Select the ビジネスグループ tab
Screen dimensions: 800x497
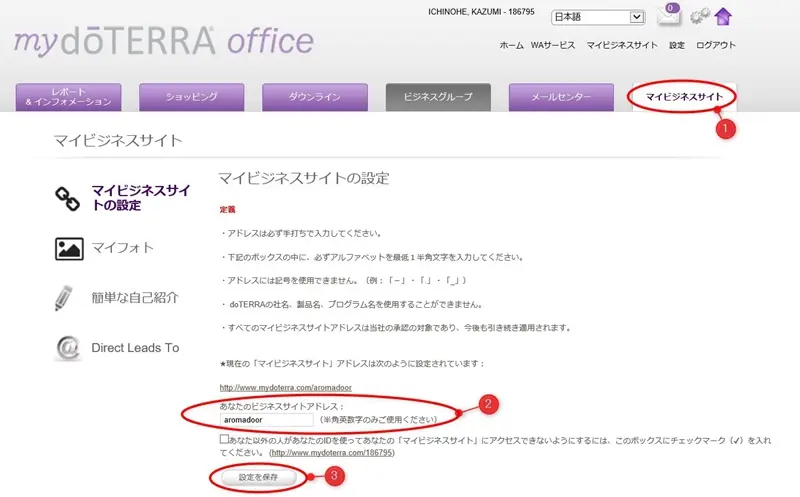438,97
